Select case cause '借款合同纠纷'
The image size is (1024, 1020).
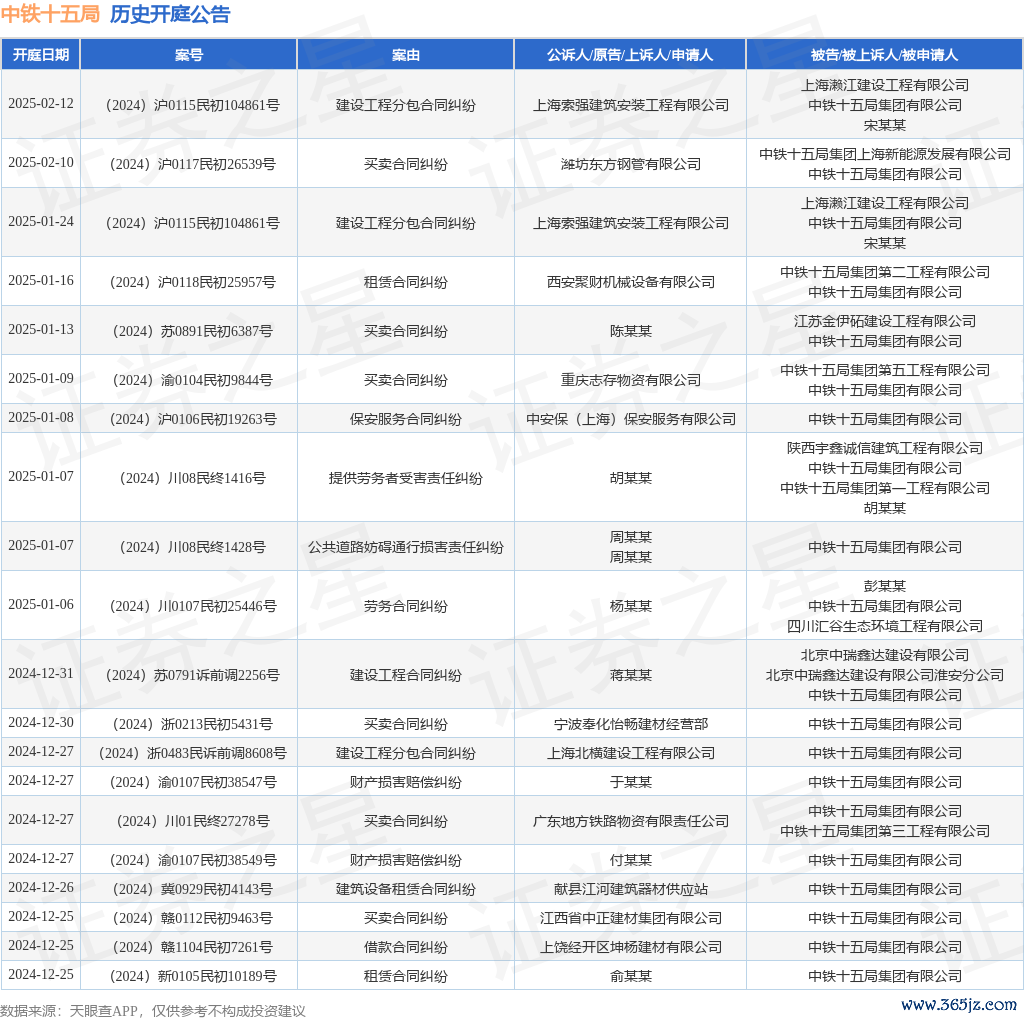406,947
